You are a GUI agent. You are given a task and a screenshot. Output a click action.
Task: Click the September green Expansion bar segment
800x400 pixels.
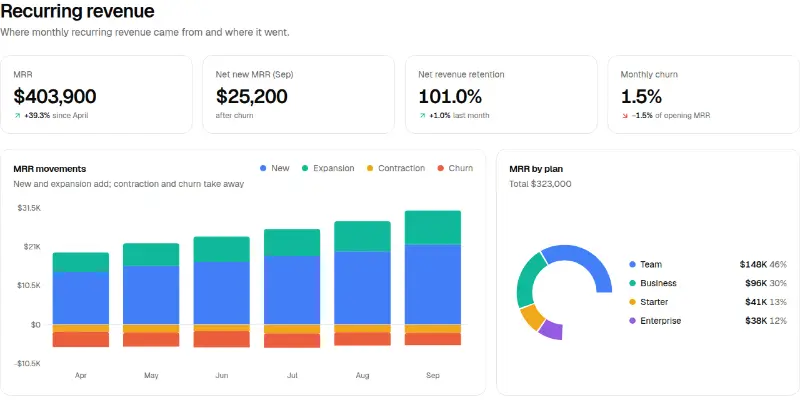(x=433, y=228)
